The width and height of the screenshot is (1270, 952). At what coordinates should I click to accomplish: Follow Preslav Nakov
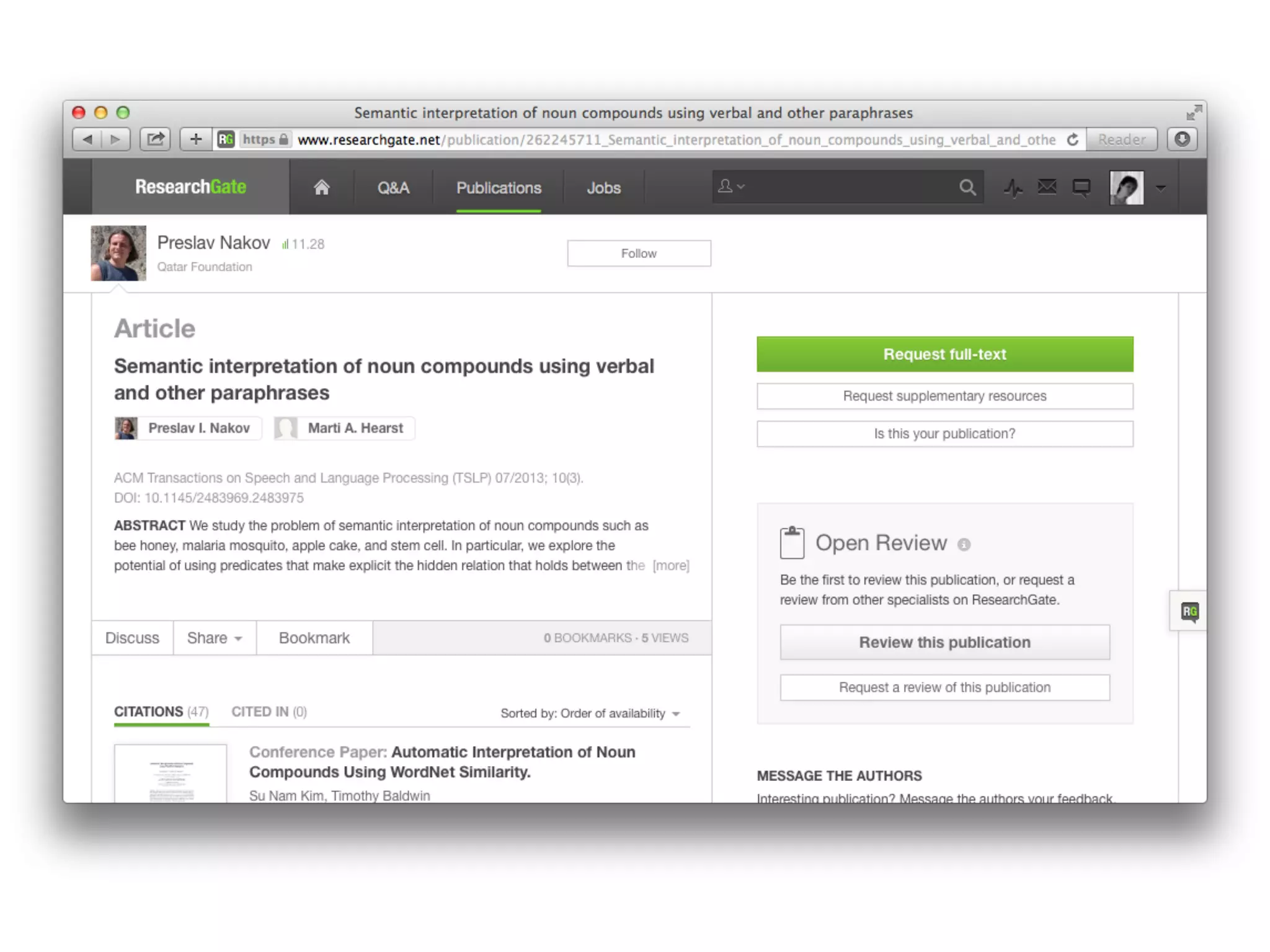[x=639, y=253]
